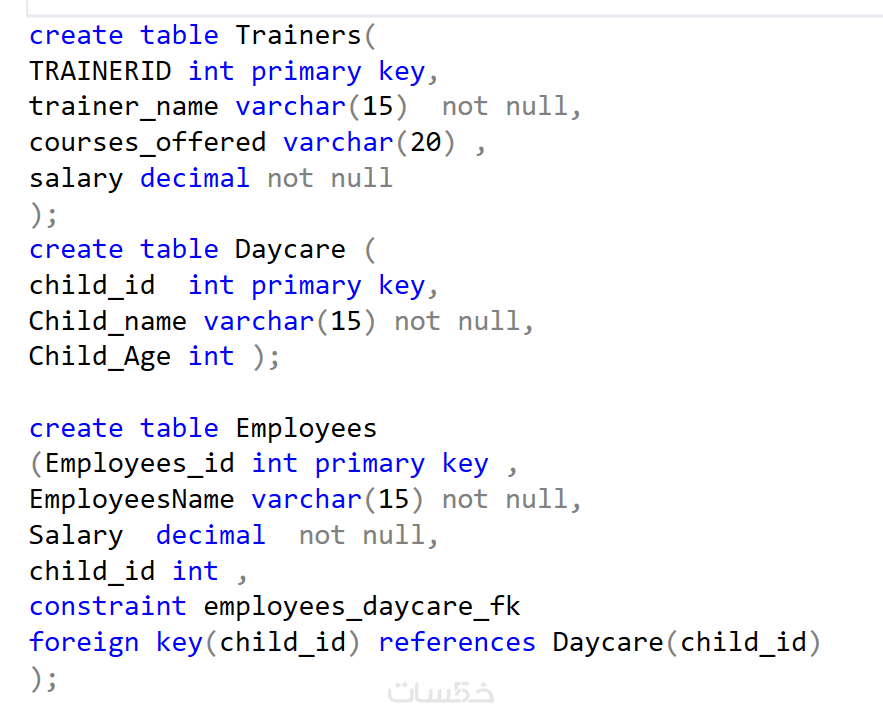Place cursor on the TRAINERID column
883x717 pixels.
100,72
